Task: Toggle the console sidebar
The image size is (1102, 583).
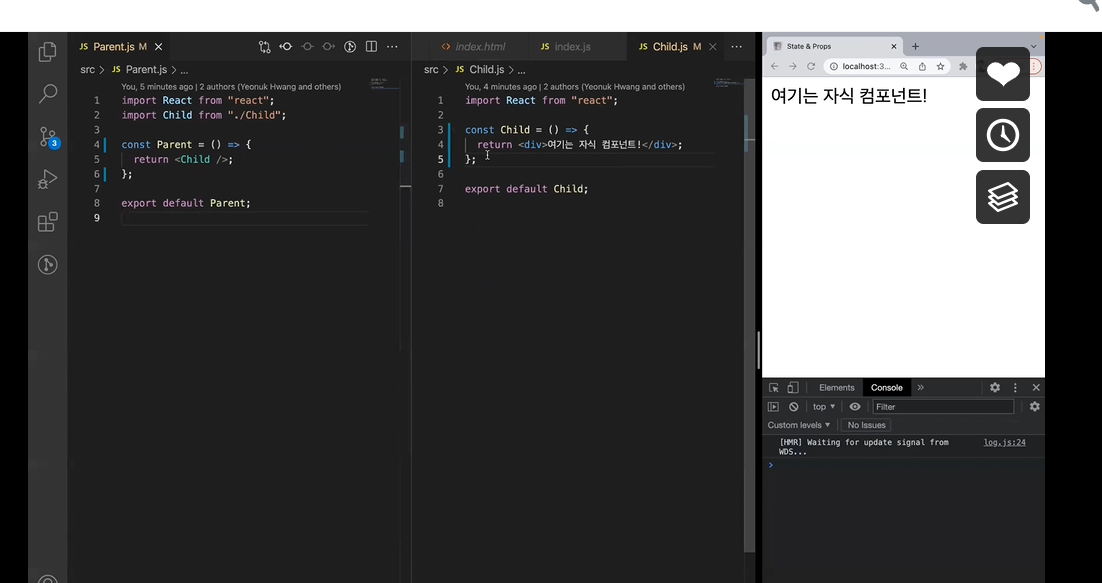Action: point(773,407)
